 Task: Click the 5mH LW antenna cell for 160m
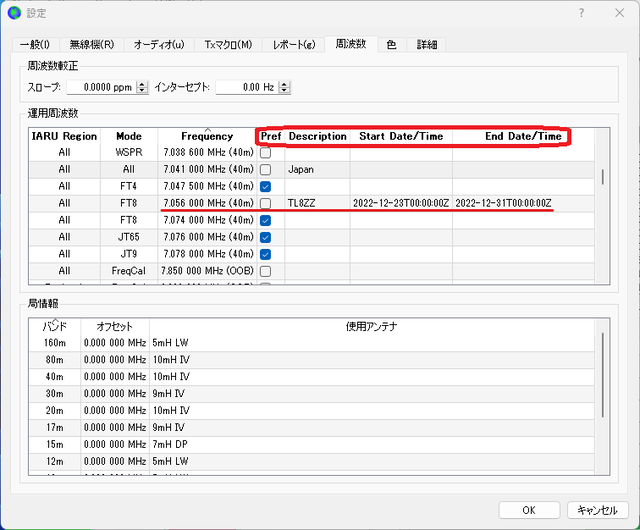[372, 343]
